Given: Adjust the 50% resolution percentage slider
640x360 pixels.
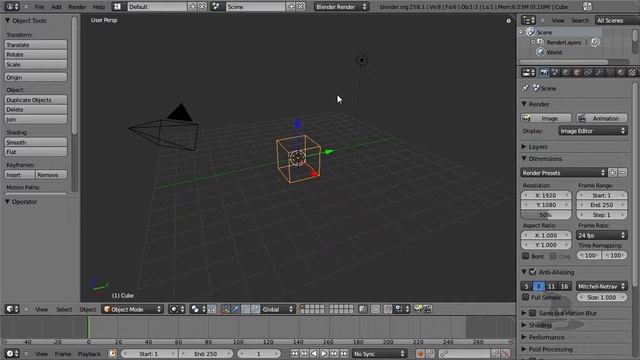Looking at the screenshot, I should [546, 215].
